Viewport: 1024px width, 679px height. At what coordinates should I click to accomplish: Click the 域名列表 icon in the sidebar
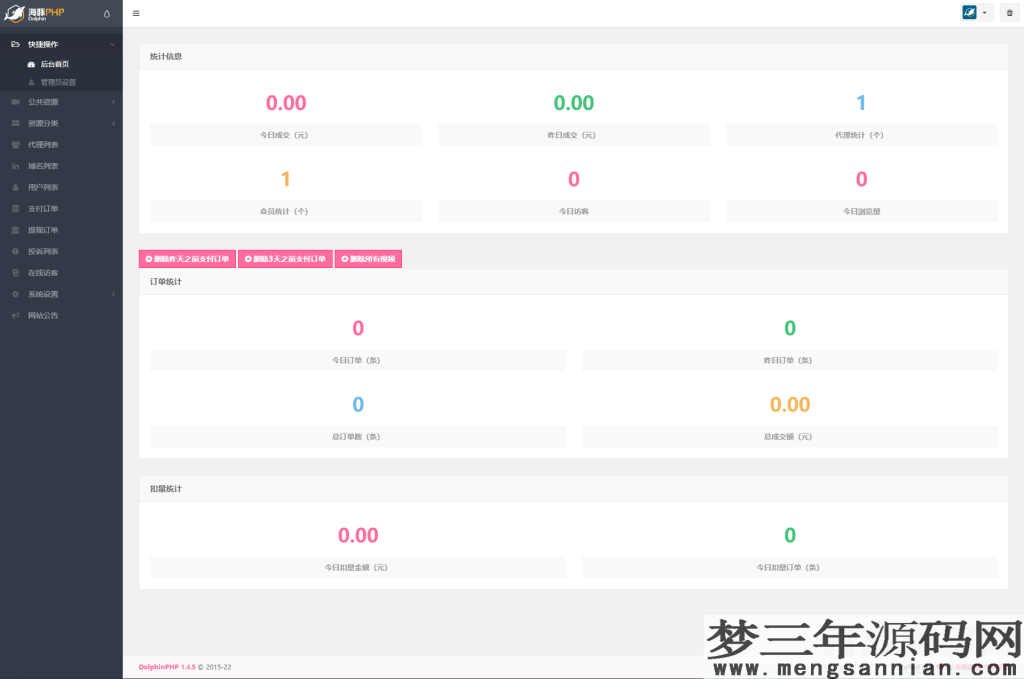point(15,165)
